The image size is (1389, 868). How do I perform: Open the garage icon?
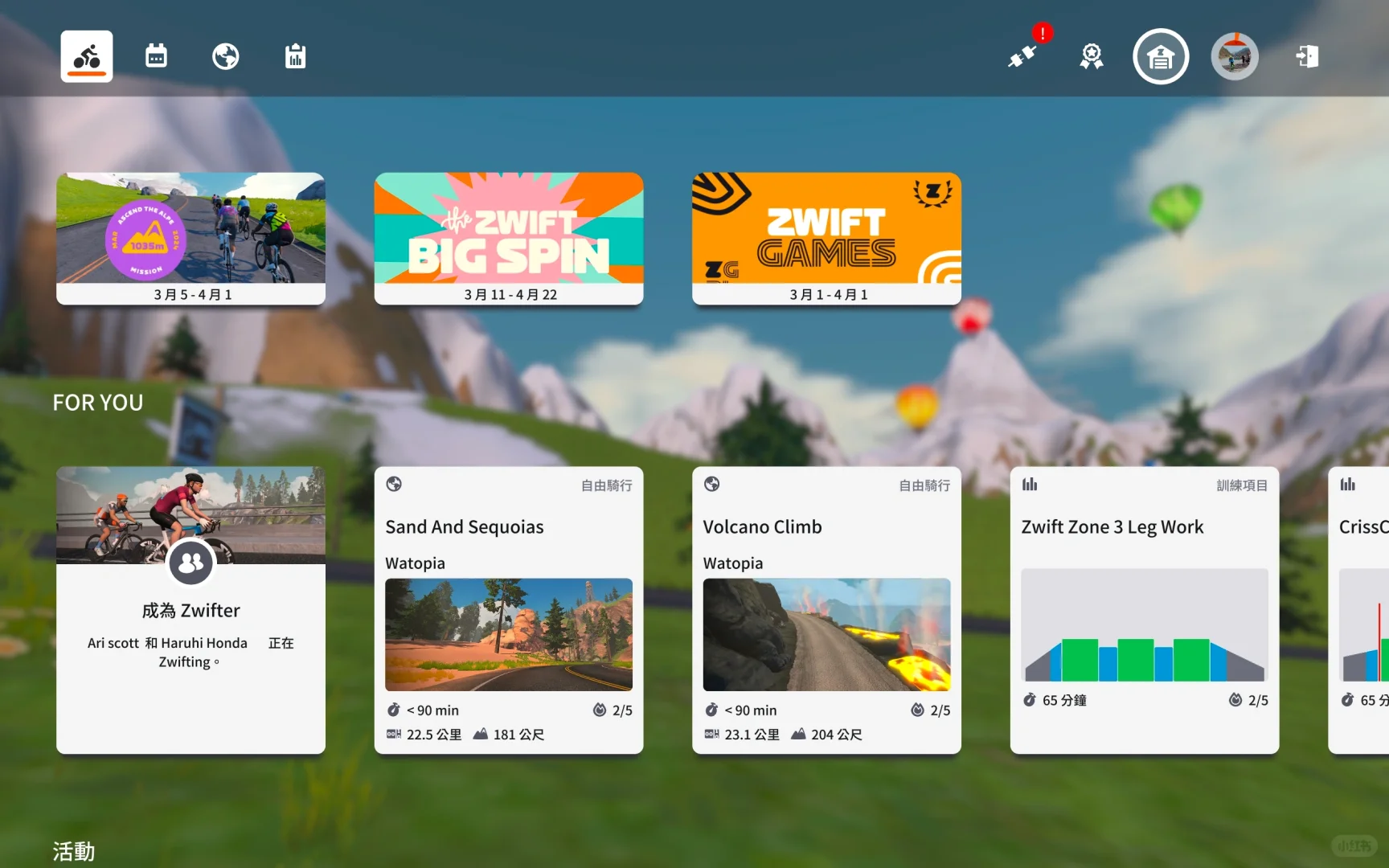point(1161,56)
